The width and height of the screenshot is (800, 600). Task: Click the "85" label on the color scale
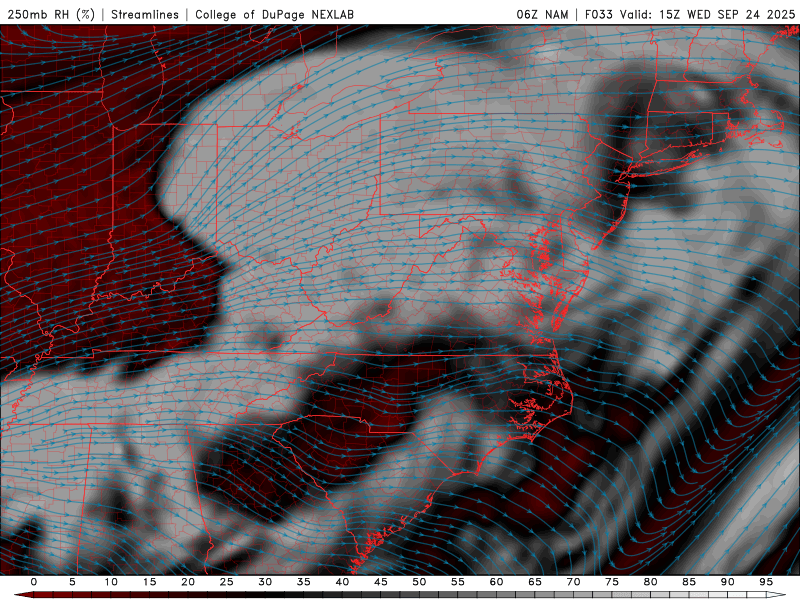click(689, 582)
